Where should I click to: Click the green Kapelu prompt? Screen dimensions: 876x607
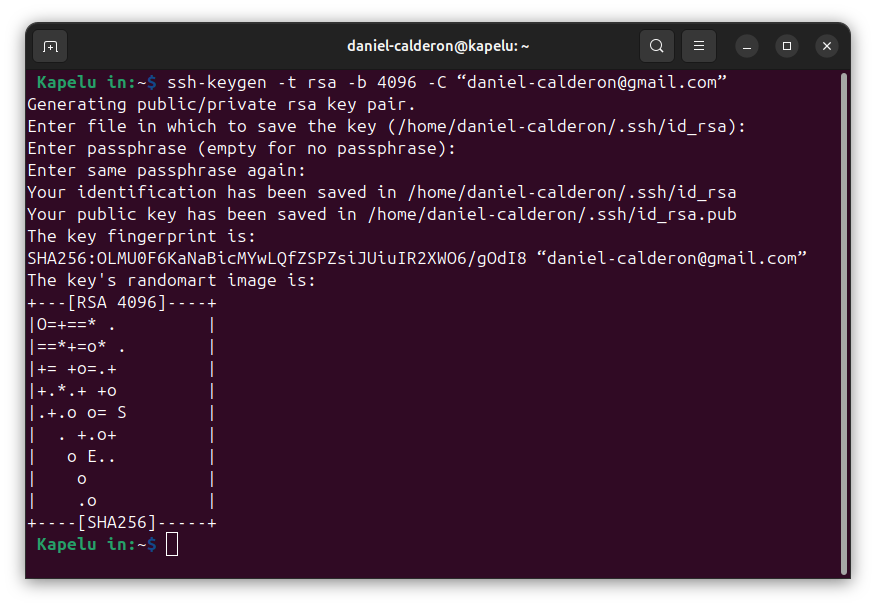click(x=67, y=544)
